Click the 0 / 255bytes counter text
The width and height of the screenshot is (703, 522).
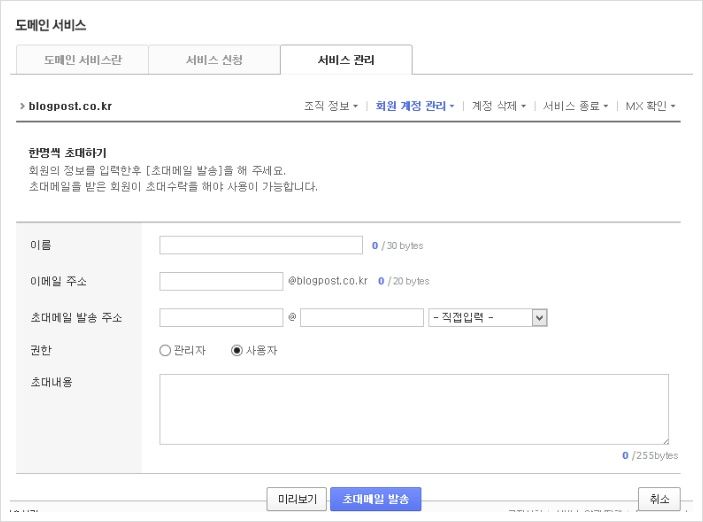click(650, 456)
